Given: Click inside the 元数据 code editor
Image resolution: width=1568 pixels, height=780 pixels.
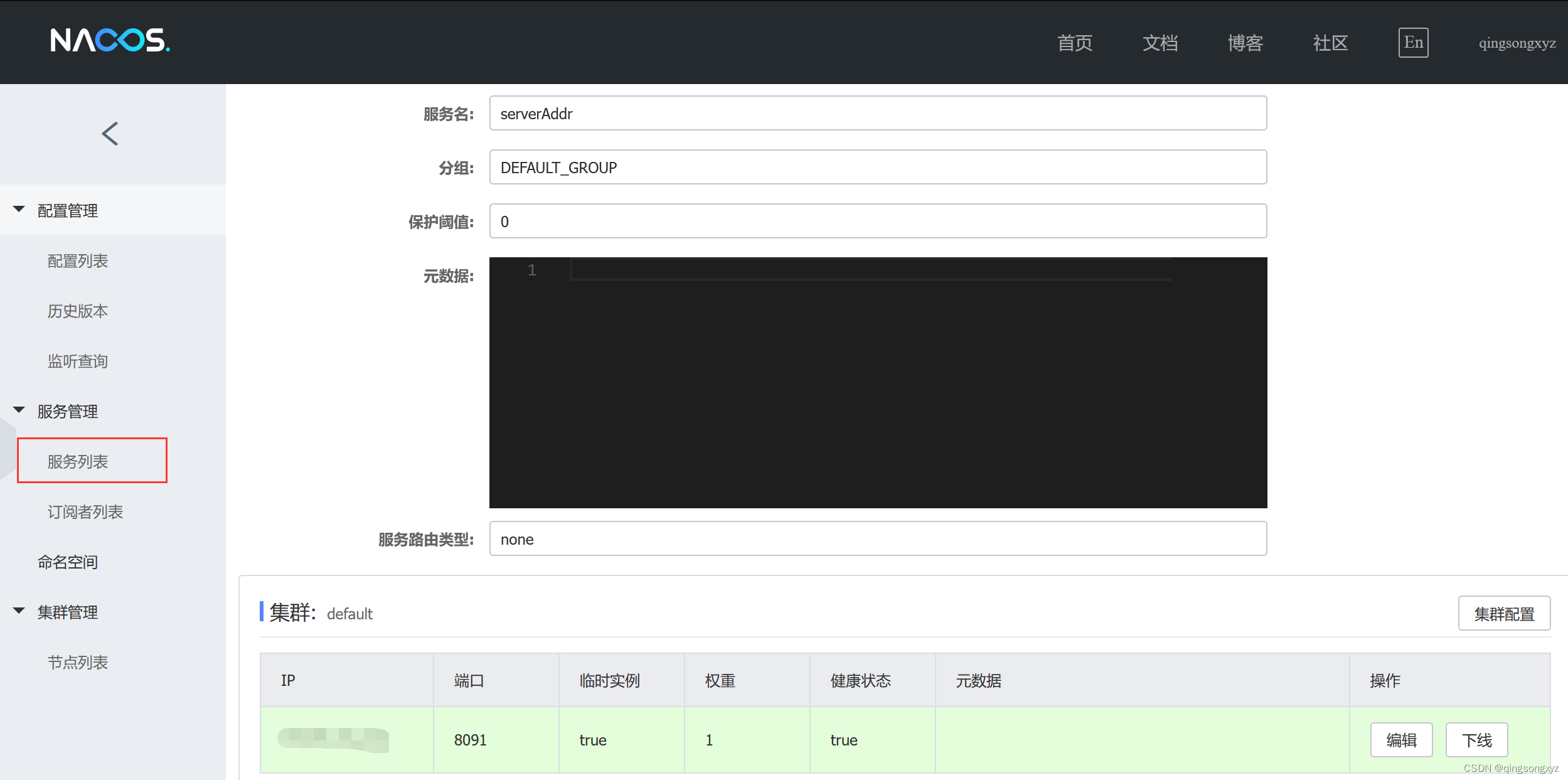Looking at the screenshot, I should click(878, 383).
